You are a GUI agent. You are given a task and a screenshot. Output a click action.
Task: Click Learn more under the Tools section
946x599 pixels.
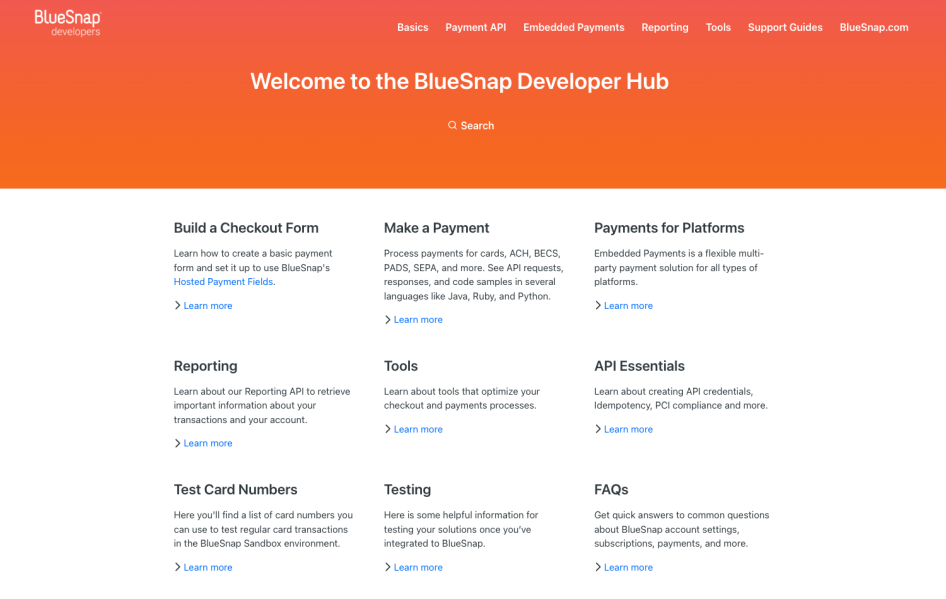[418, 429]
